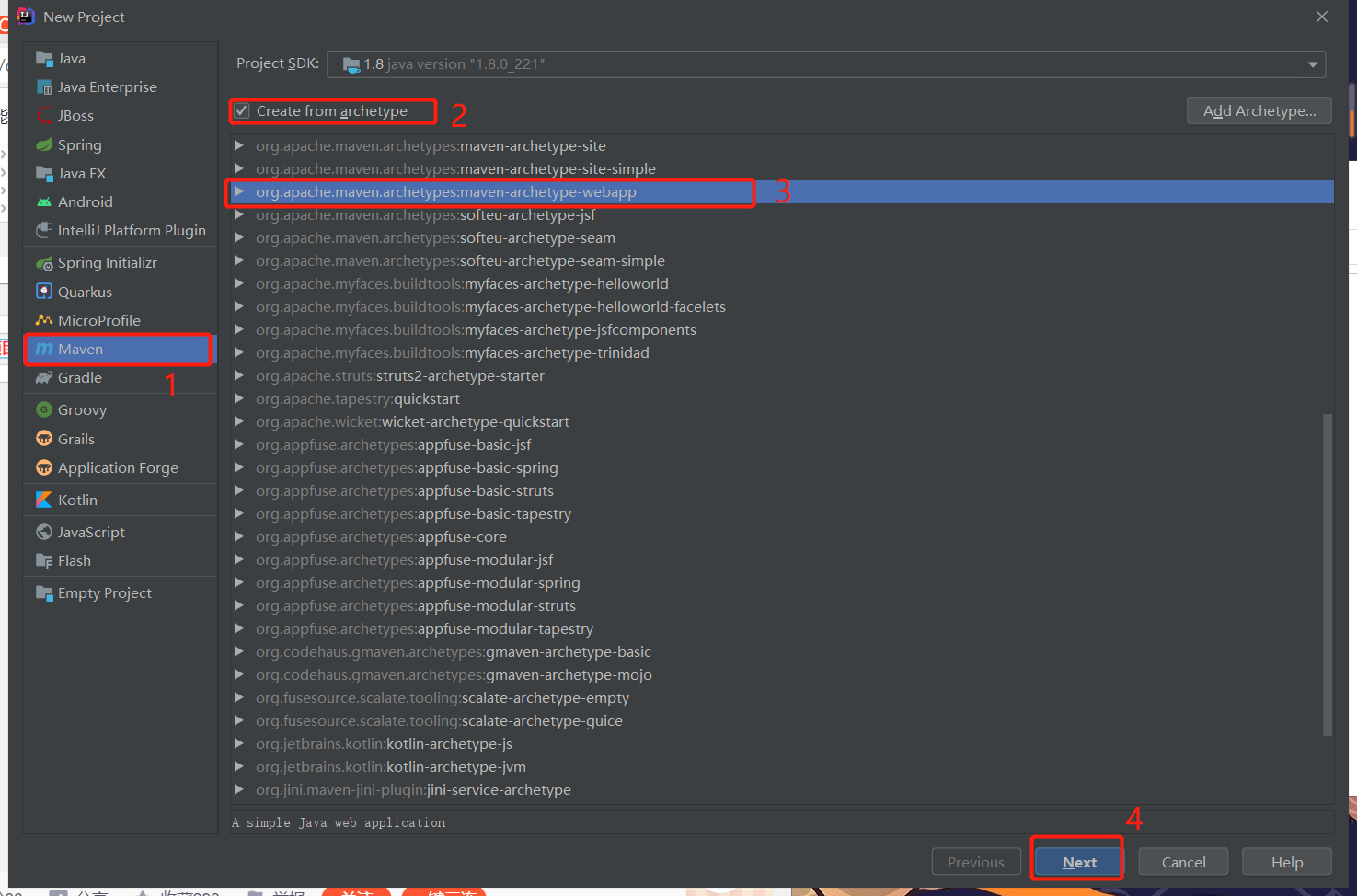The image size is (1357, 896).
Task: Select softeu-archetype-seam archetype row
Action: tap(782, 237)
